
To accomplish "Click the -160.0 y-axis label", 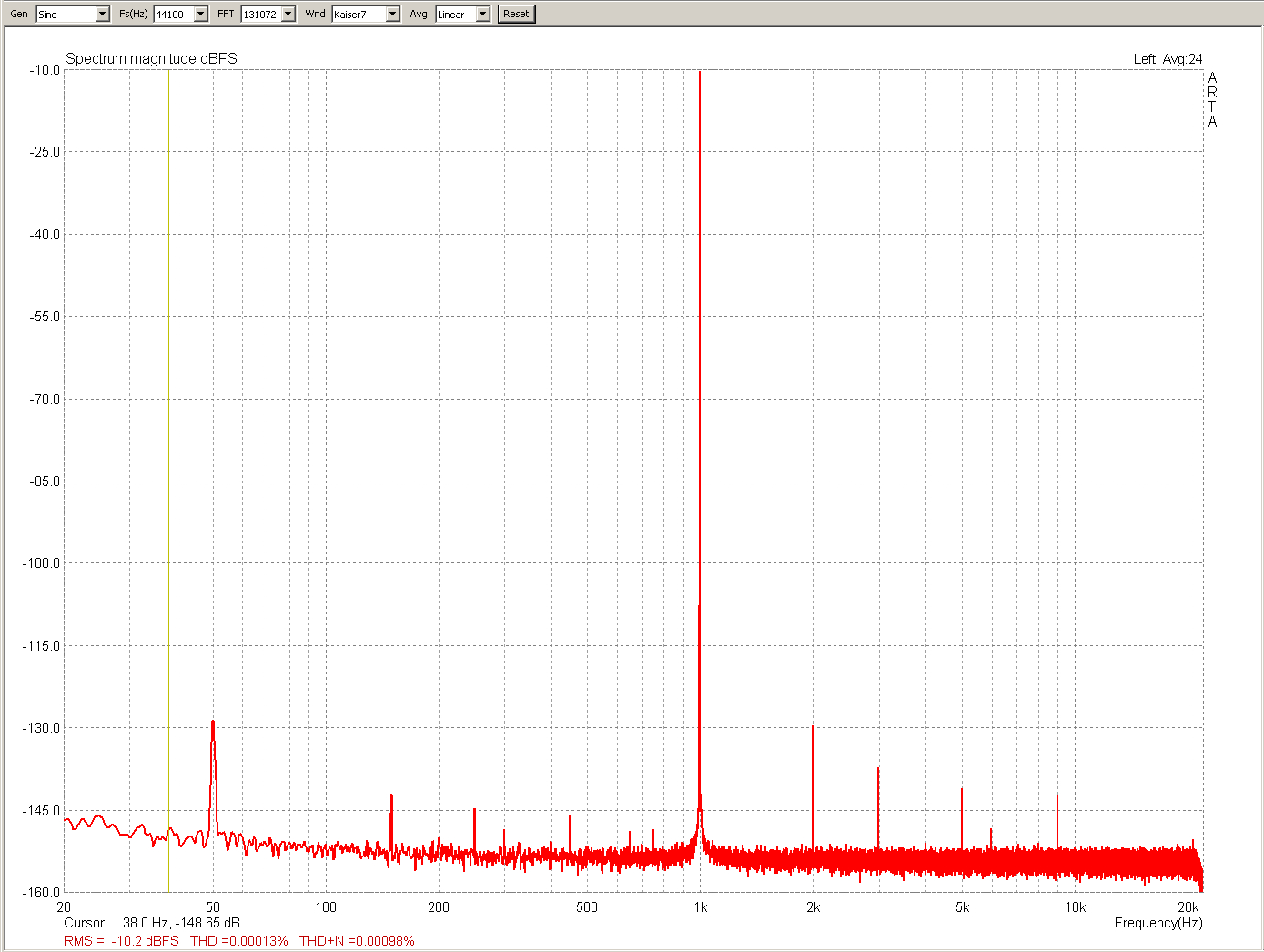I will (x=41, y=893).
